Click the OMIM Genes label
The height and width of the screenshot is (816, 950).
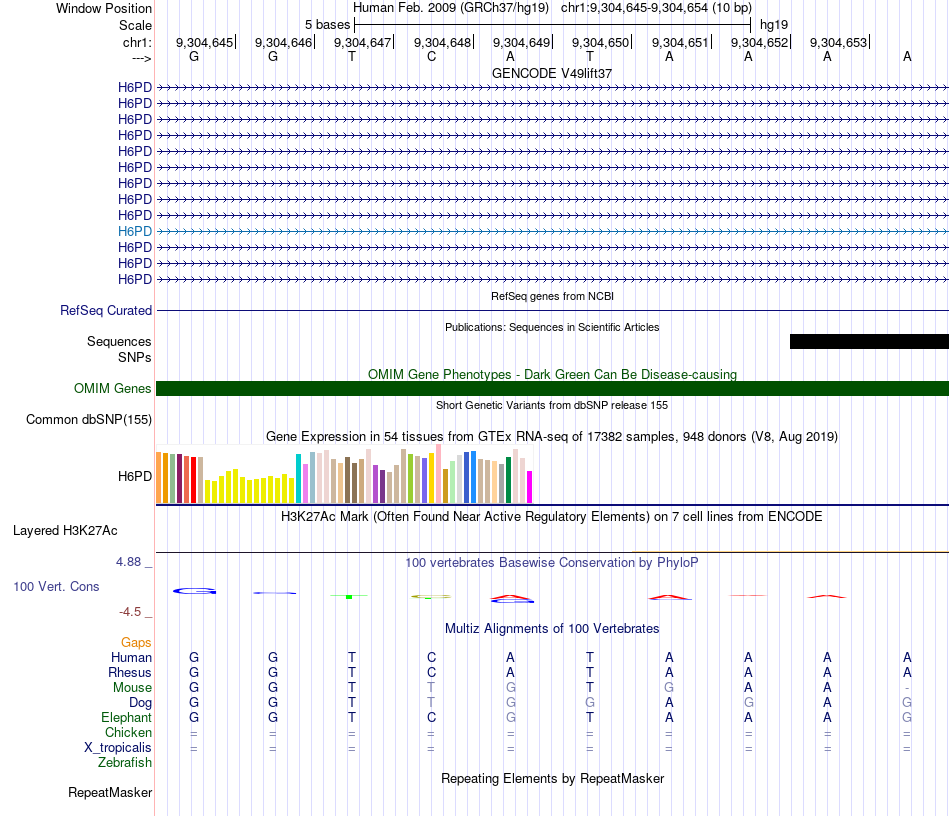112,388
